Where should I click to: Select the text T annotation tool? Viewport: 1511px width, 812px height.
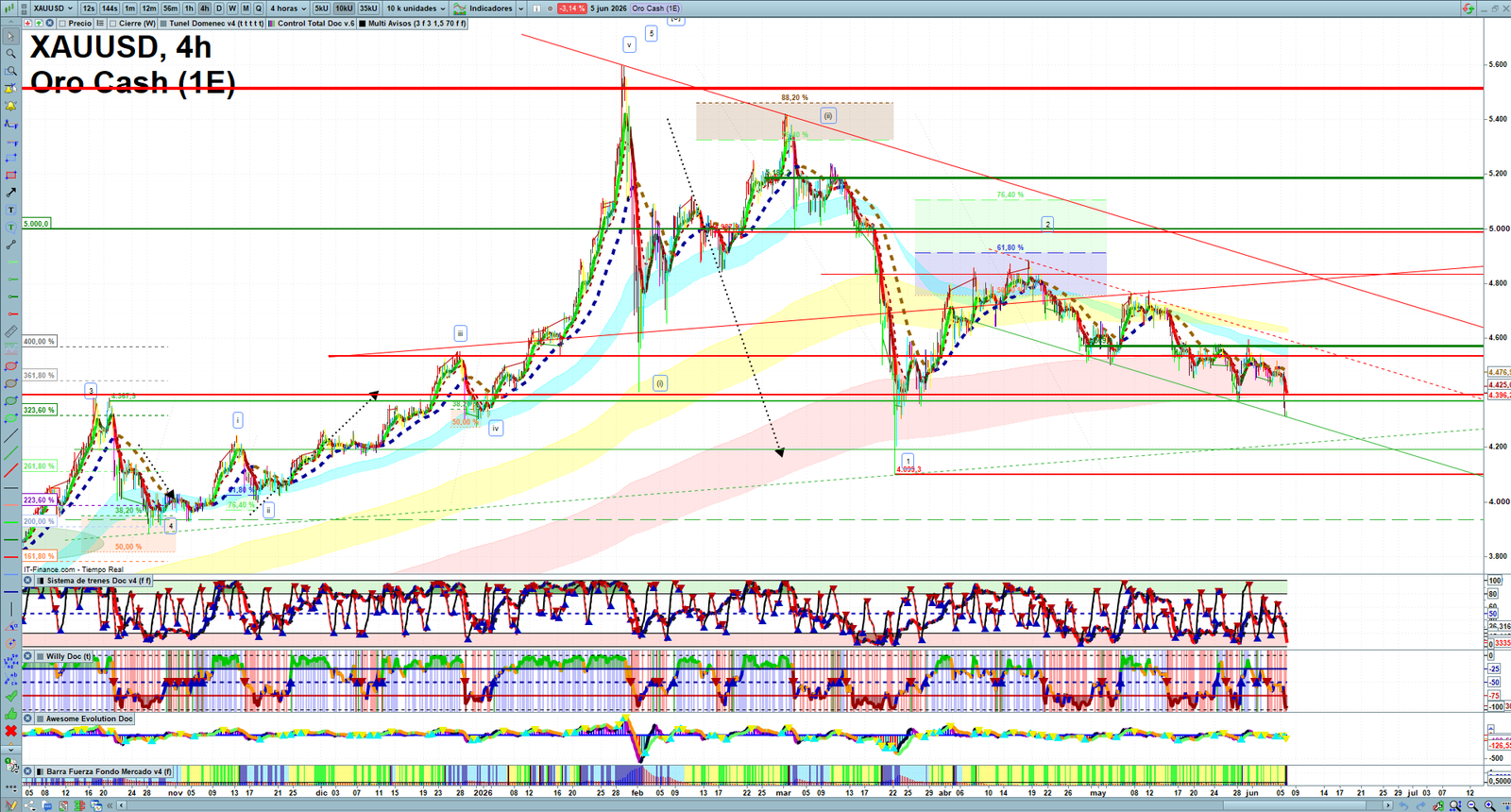point(11,210)
